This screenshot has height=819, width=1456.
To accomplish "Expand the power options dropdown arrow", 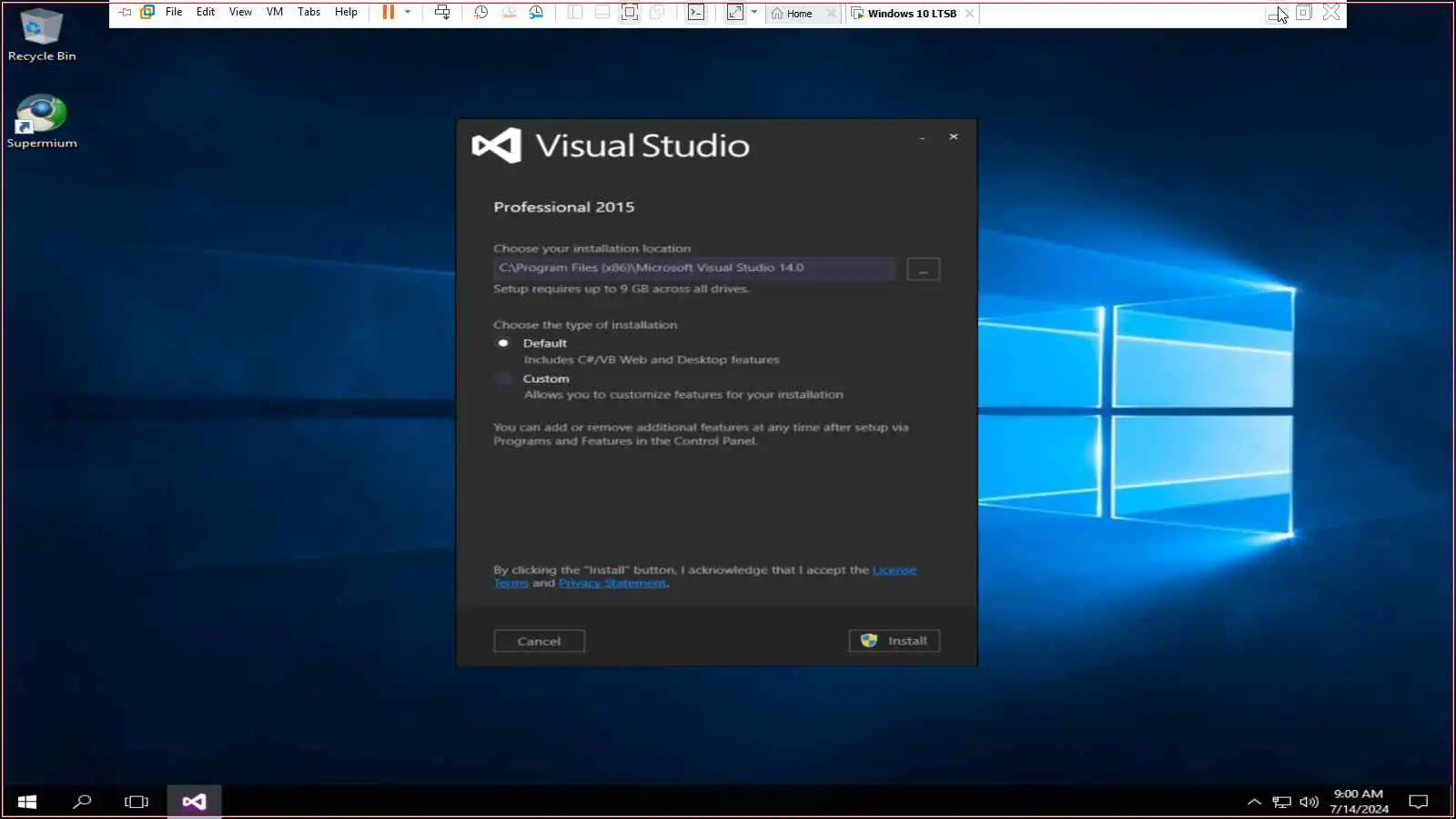I will click(408, 13).
